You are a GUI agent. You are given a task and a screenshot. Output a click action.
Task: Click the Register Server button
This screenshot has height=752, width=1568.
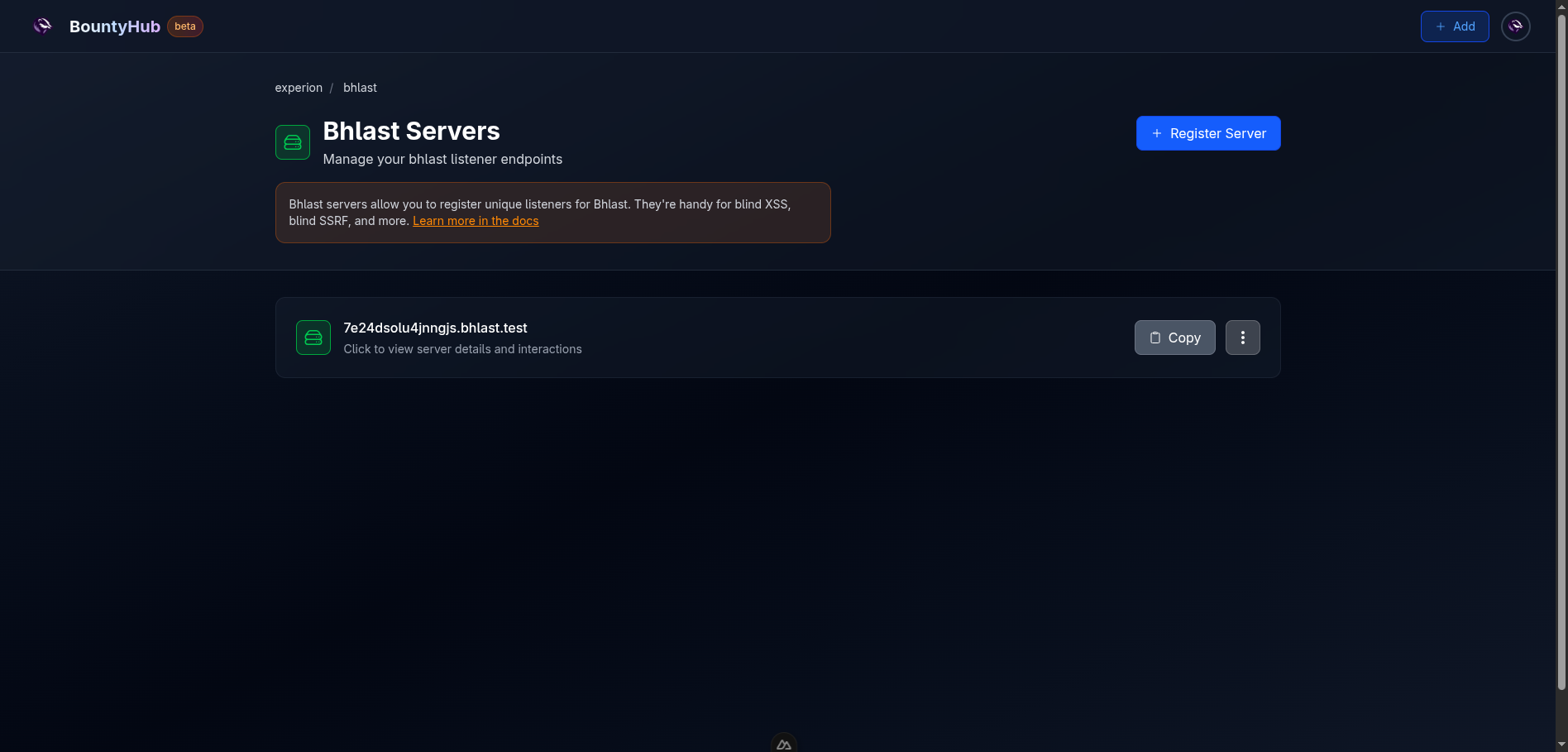click(1207, 133)
